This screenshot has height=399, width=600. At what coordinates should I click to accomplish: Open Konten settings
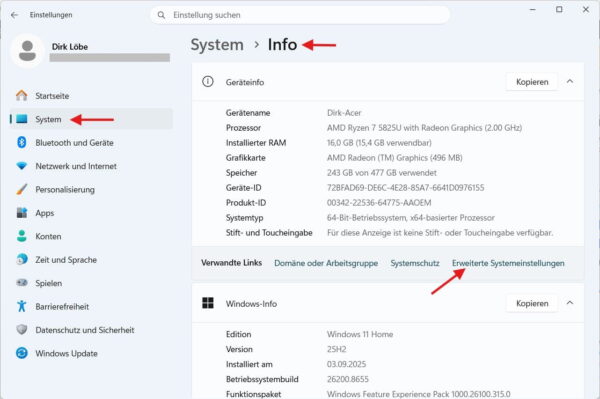[x=91, y=236]
